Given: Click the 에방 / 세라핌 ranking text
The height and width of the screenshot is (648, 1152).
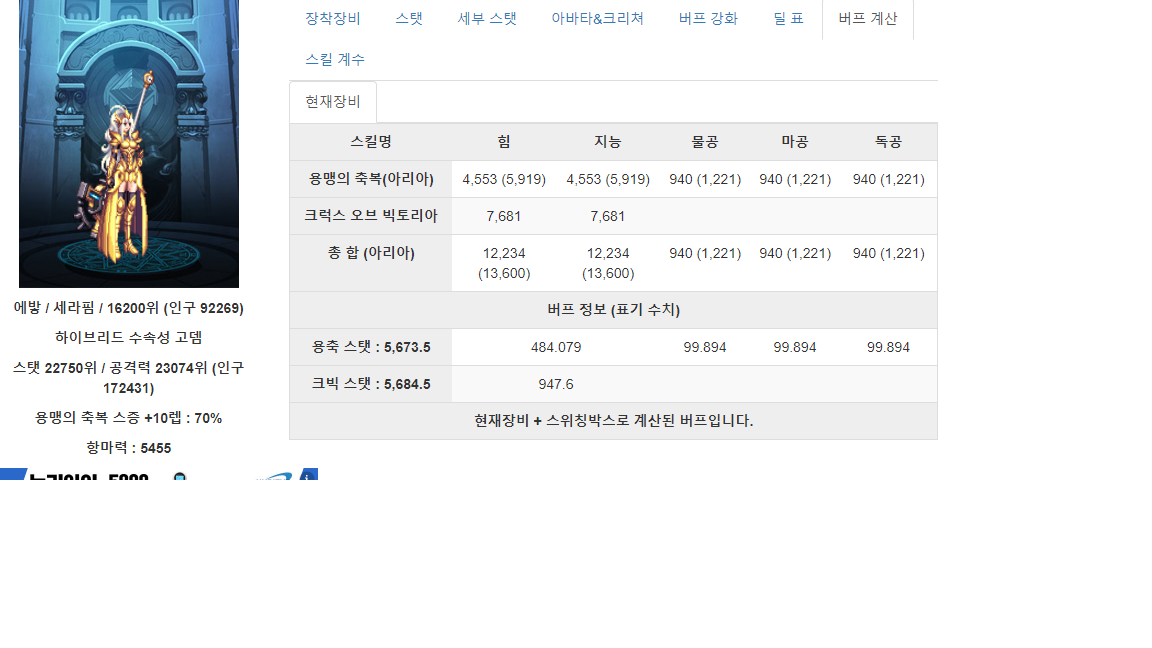Looking at the screenshot, I should point(129,308).
